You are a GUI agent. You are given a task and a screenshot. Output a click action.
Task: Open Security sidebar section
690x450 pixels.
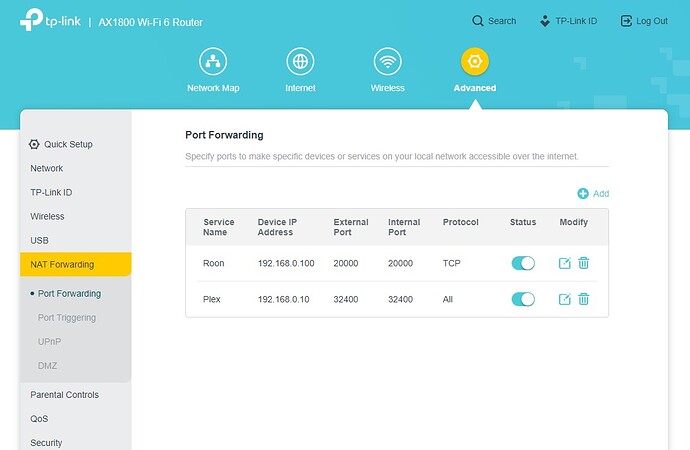click(x=46, y=443)
